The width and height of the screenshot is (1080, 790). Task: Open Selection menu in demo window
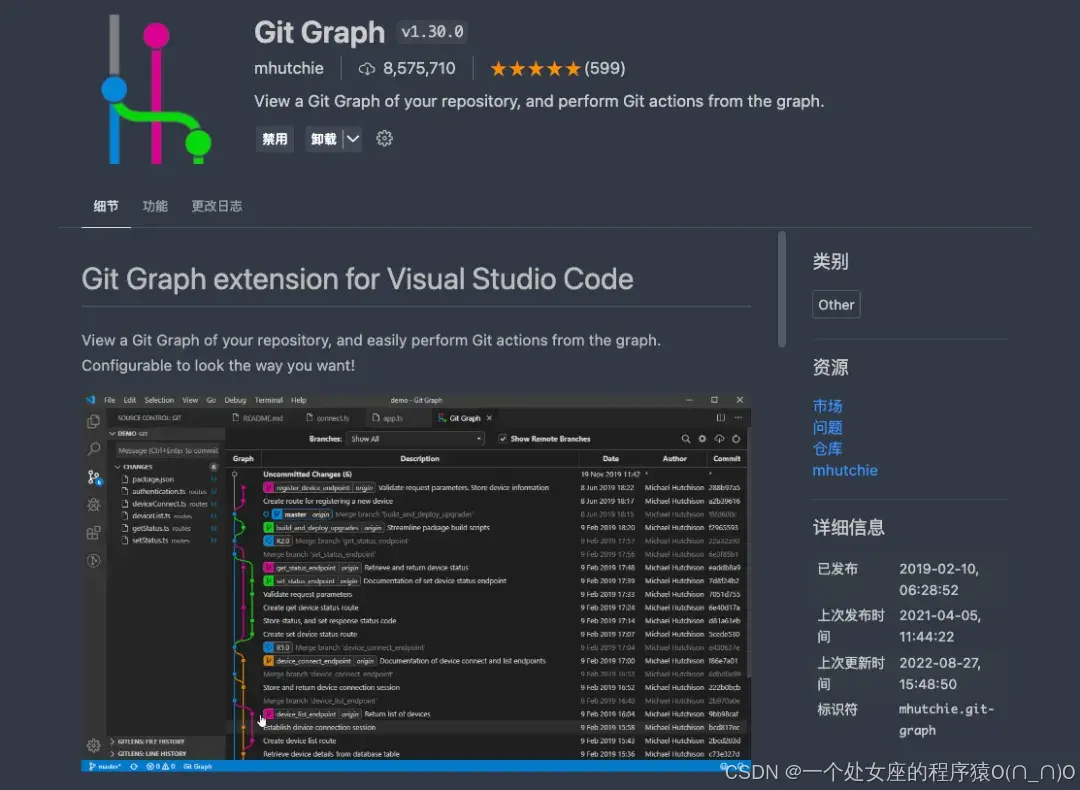pos(159,400)
